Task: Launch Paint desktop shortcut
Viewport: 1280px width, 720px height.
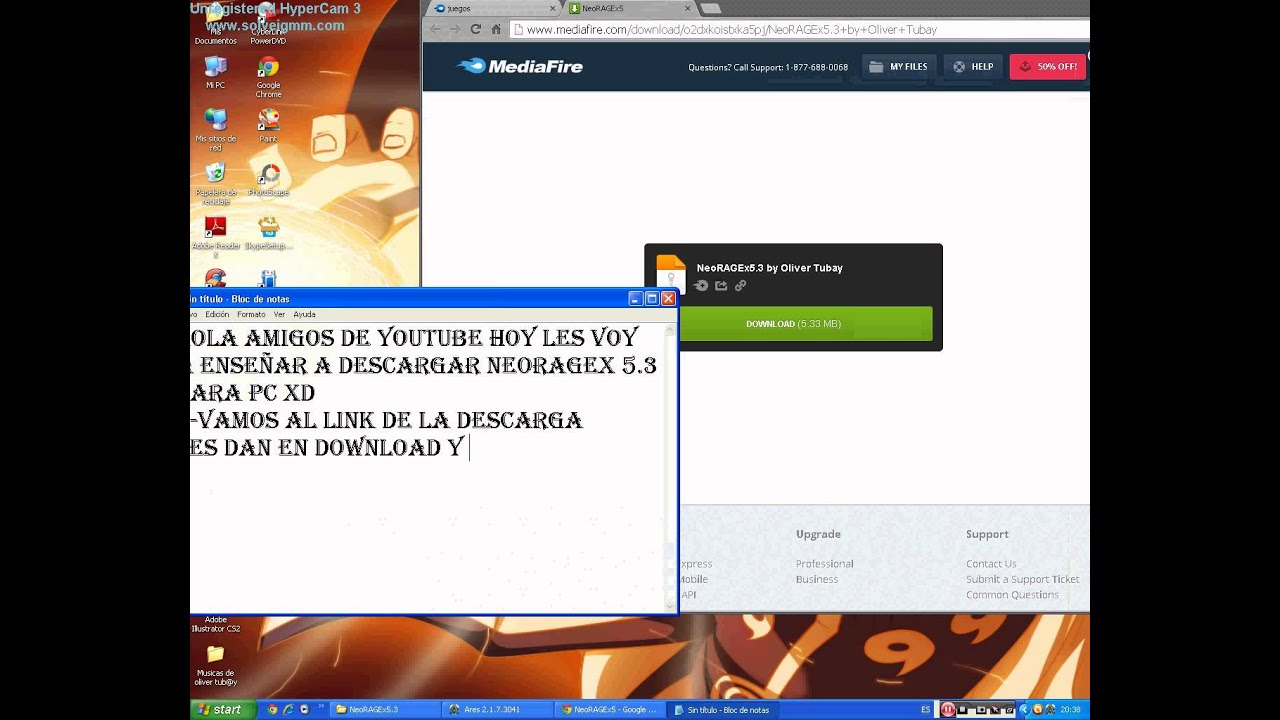Action: pyautogui.click(x=268, y=126)
